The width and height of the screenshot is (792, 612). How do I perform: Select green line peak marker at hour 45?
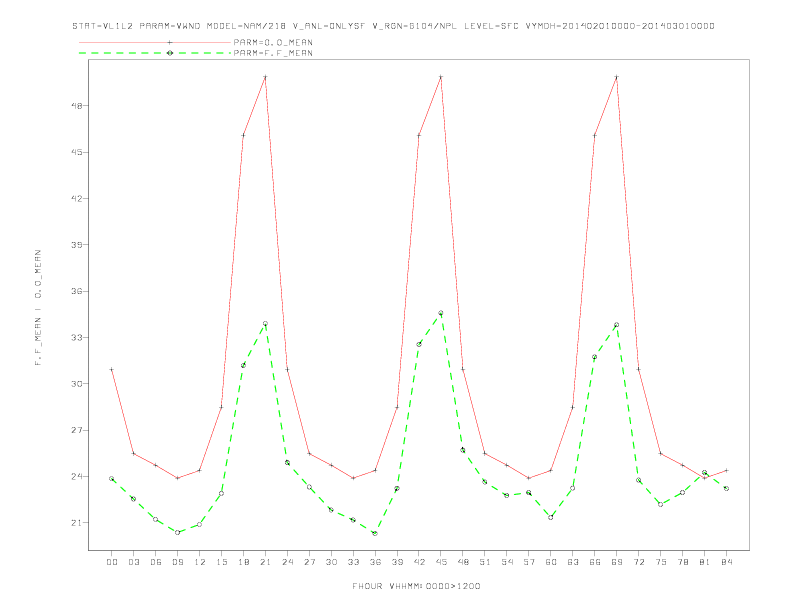[x=441, y=313]
